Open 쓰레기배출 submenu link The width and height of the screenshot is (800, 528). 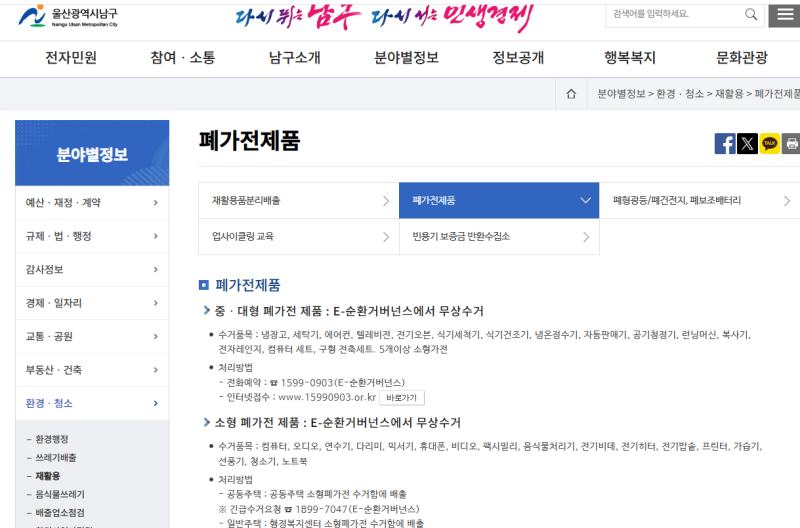click(56, 458)
